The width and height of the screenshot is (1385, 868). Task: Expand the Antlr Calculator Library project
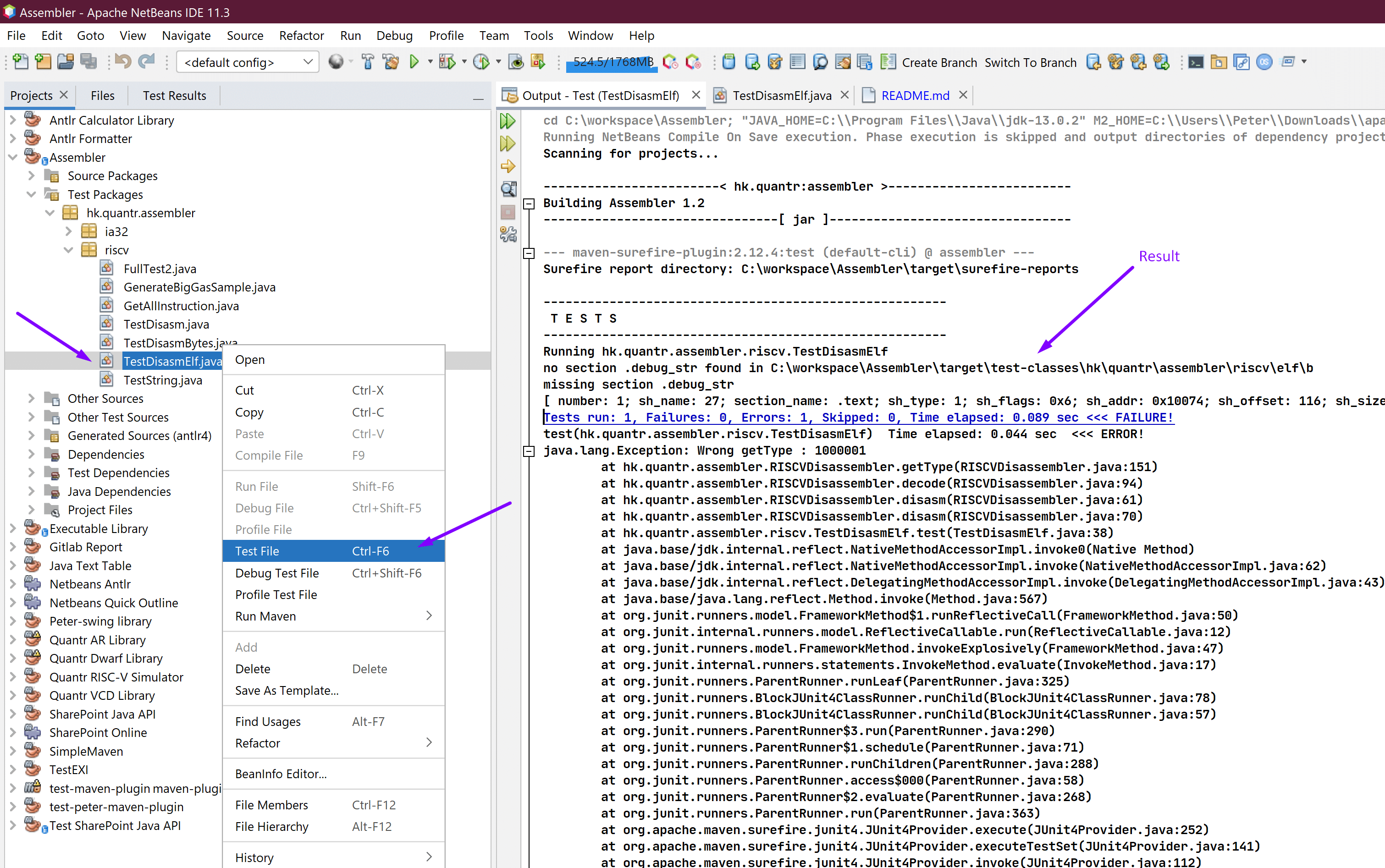(13, 120)
